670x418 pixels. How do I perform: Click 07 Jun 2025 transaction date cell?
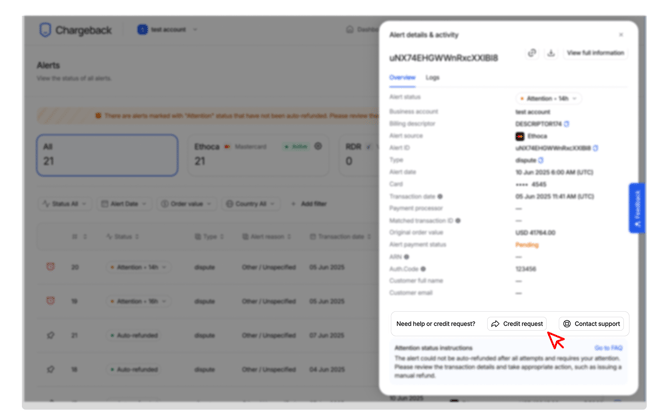click(327, 336)
